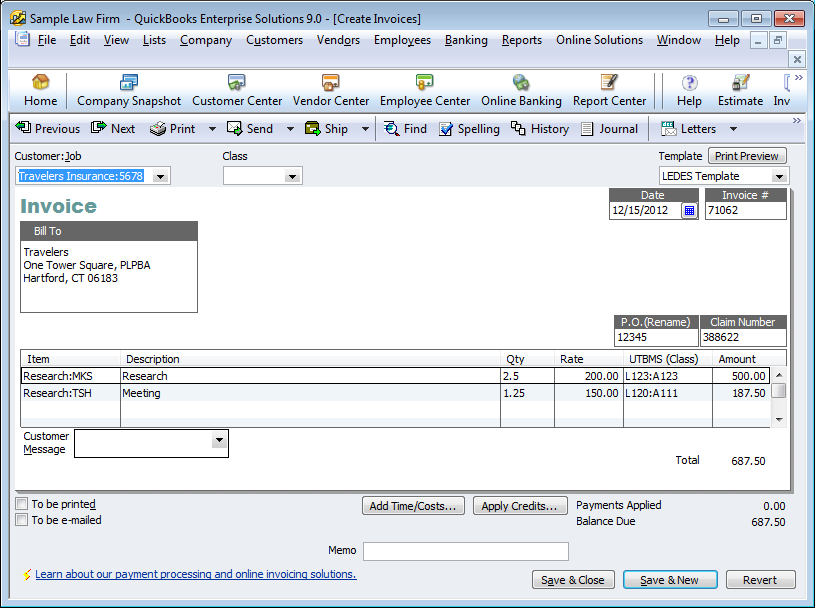Click the document icon beside File menu
Image resolution: width=815 pixels, height=608 pixels.
(x=22, y=39)
